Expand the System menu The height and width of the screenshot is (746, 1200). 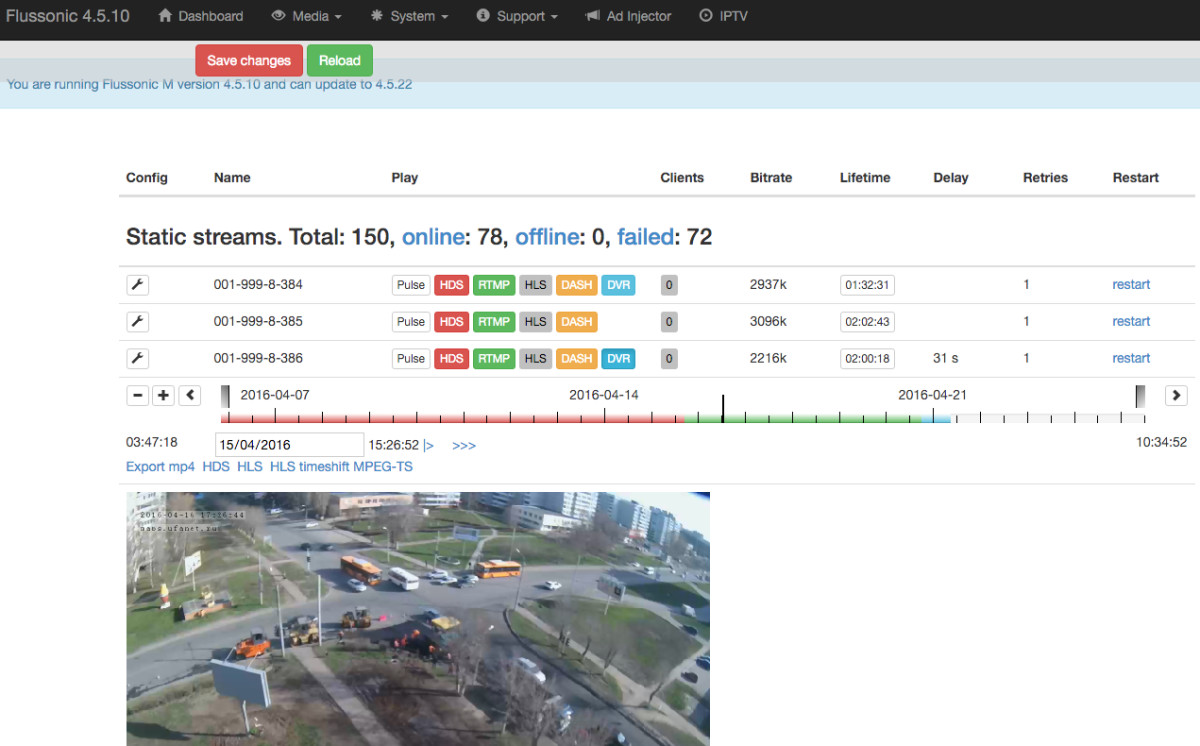tap(409, 16)
